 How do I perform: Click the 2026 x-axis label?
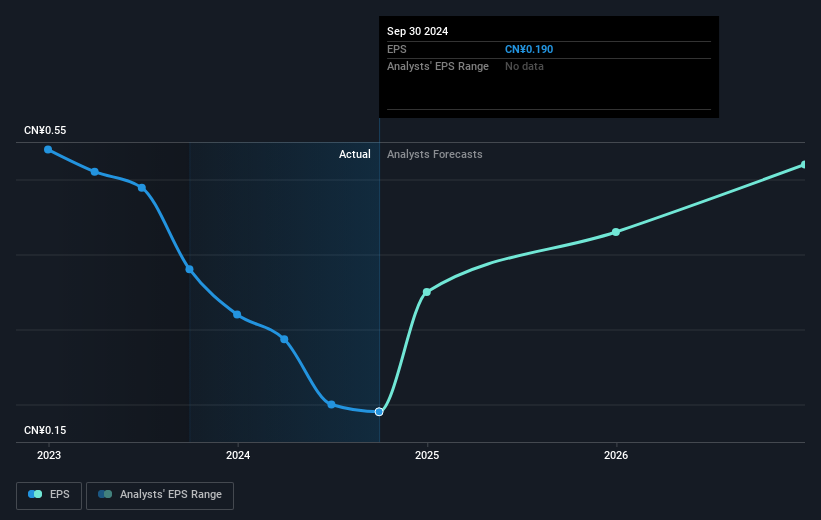click(x=616, y=456)
